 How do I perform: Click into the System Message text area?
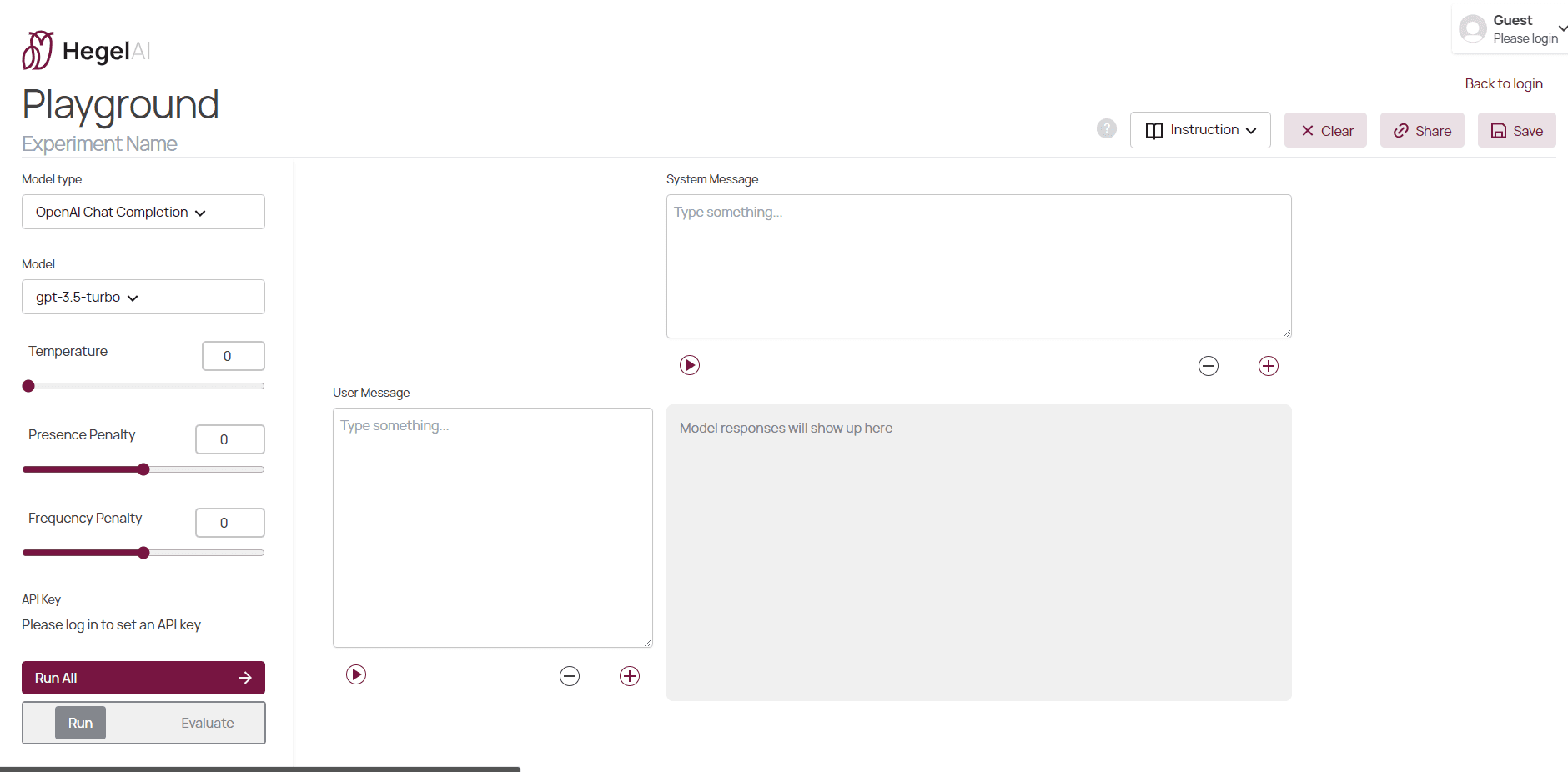[x=979, y=266]
